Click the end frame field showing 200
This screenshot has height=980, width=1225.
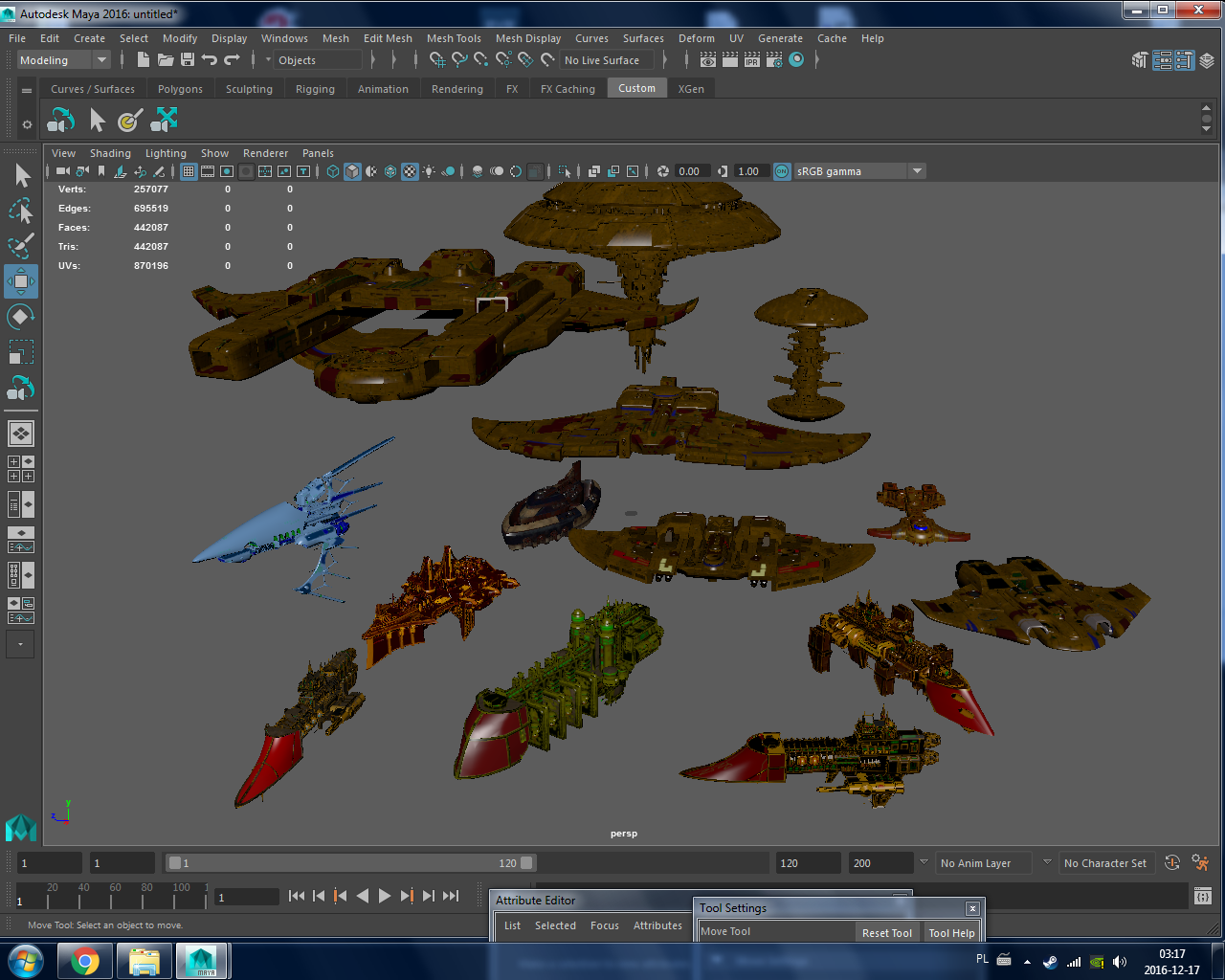click(x=879, y=862)
